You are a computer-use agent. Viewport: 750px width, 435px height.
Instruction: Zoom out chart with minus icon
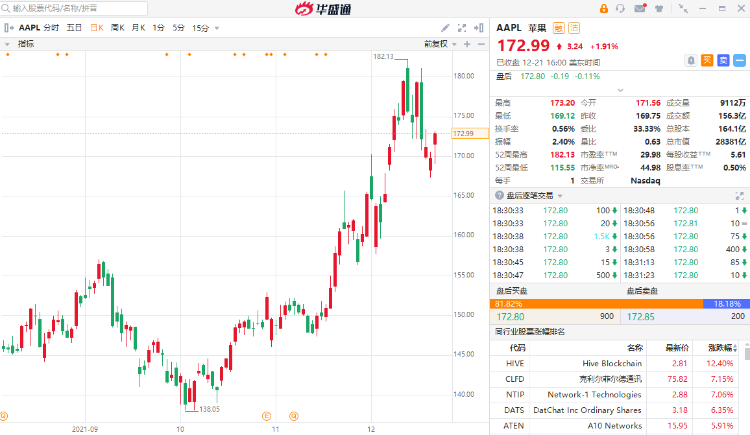tap(481, 44)
